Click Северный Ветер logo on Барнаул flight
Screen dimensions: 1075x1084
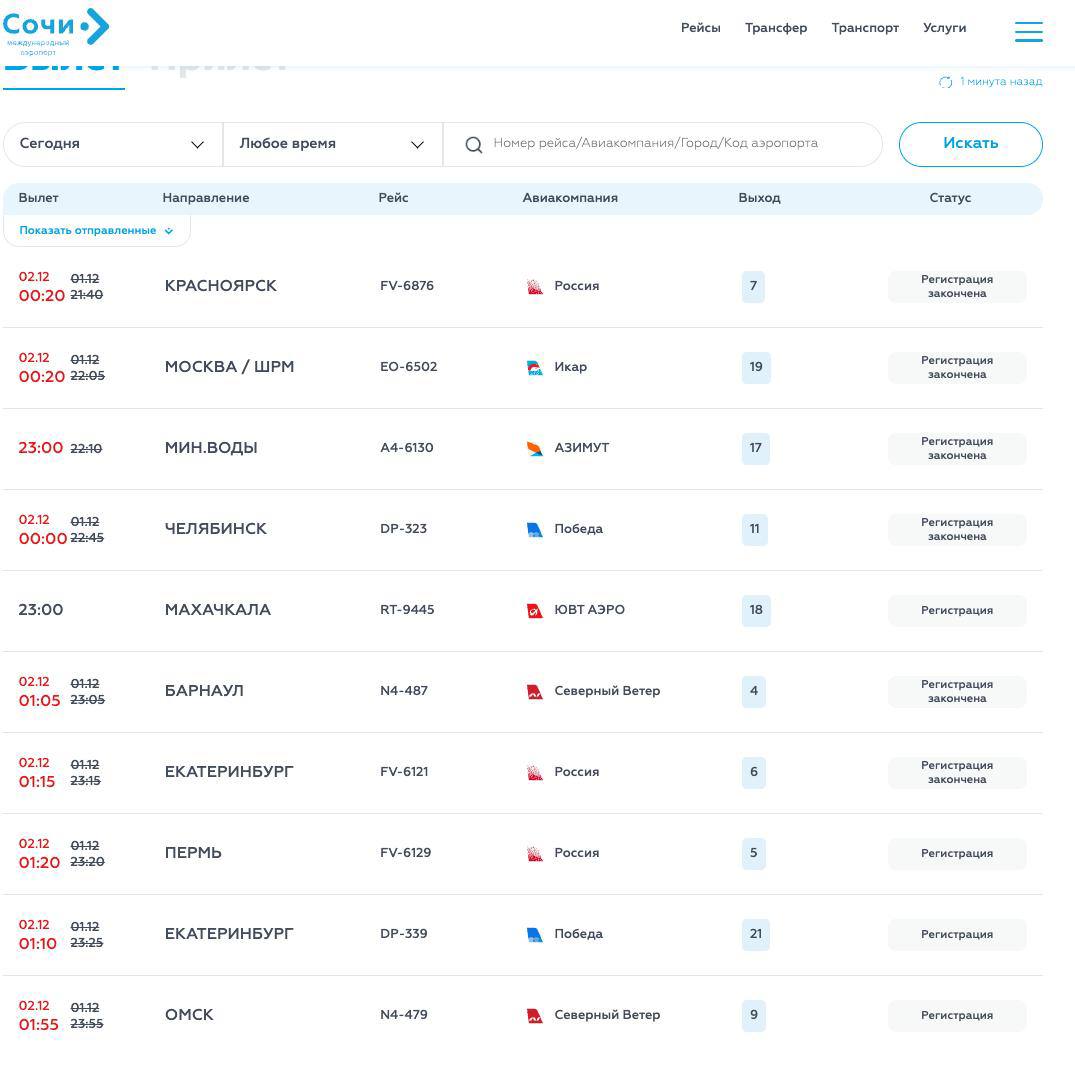535,692
